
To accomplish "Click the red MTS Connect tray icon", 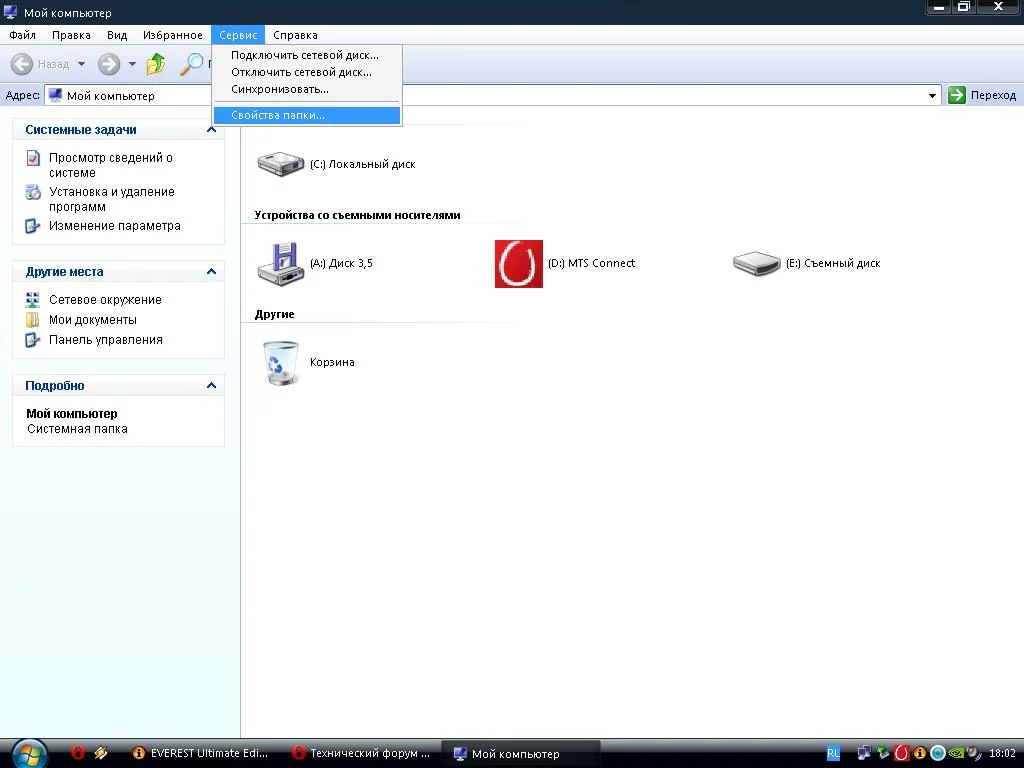I will 902,753.
